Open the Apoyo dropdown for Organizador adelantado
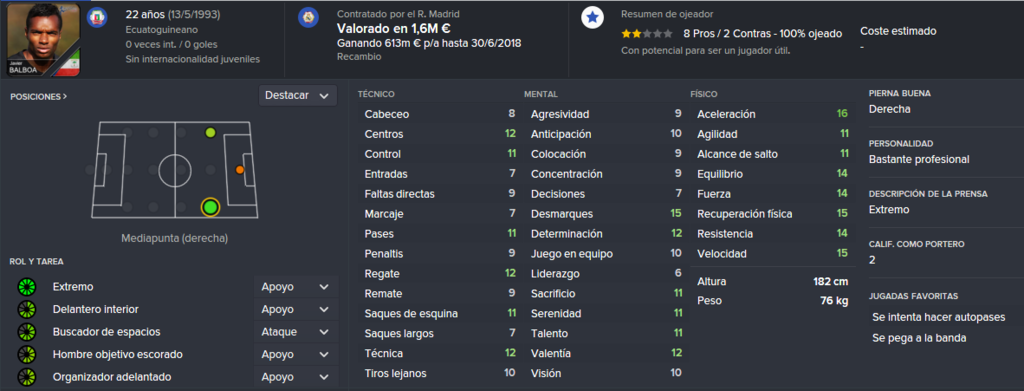1024x391 pixels. click(296, 377)
